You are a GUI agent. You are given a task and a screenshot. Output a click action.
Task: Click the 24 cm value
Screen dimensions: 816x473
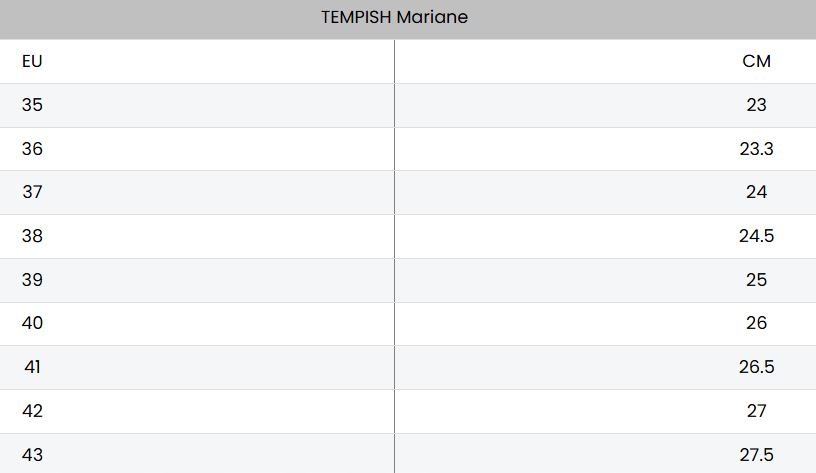point(756,192)
